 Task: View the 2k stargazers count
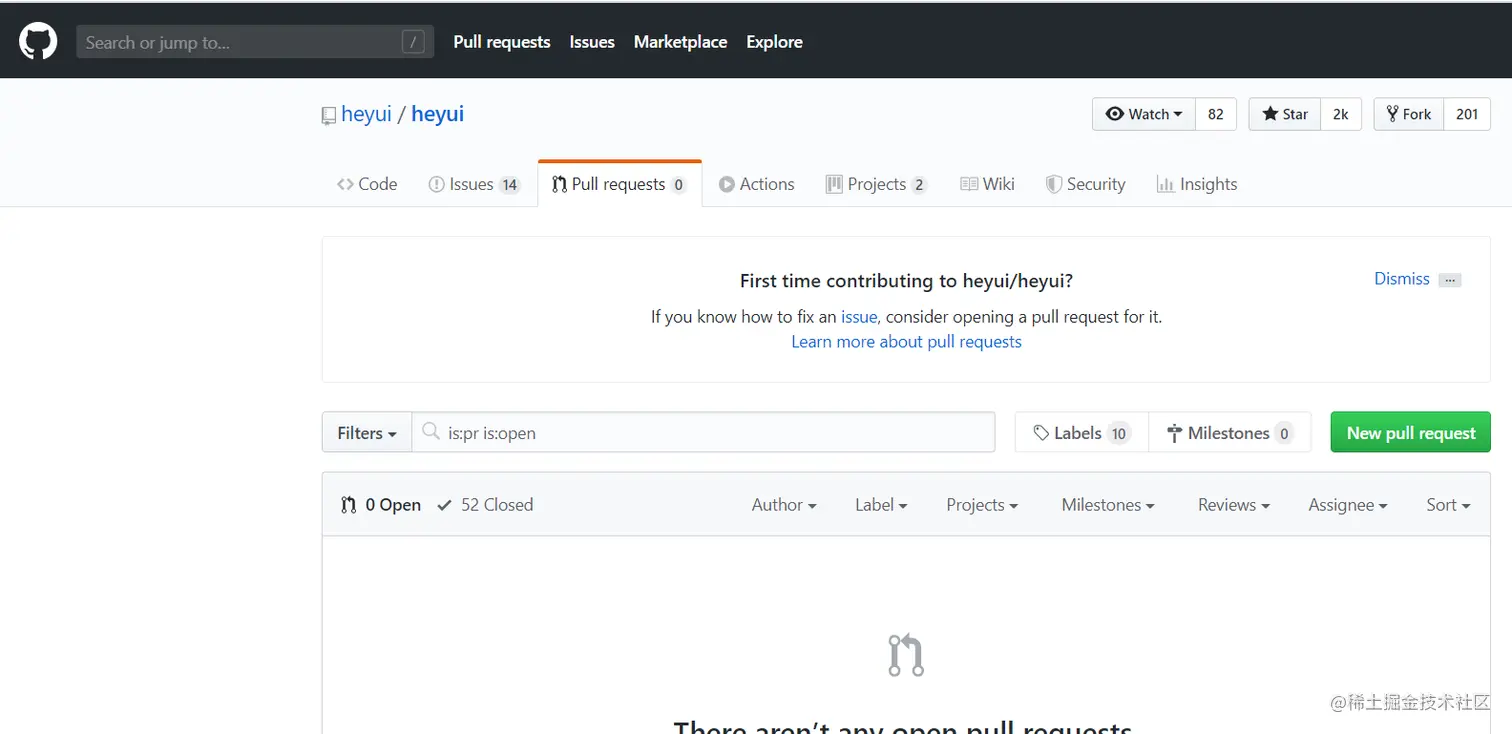coord(1341,114)
